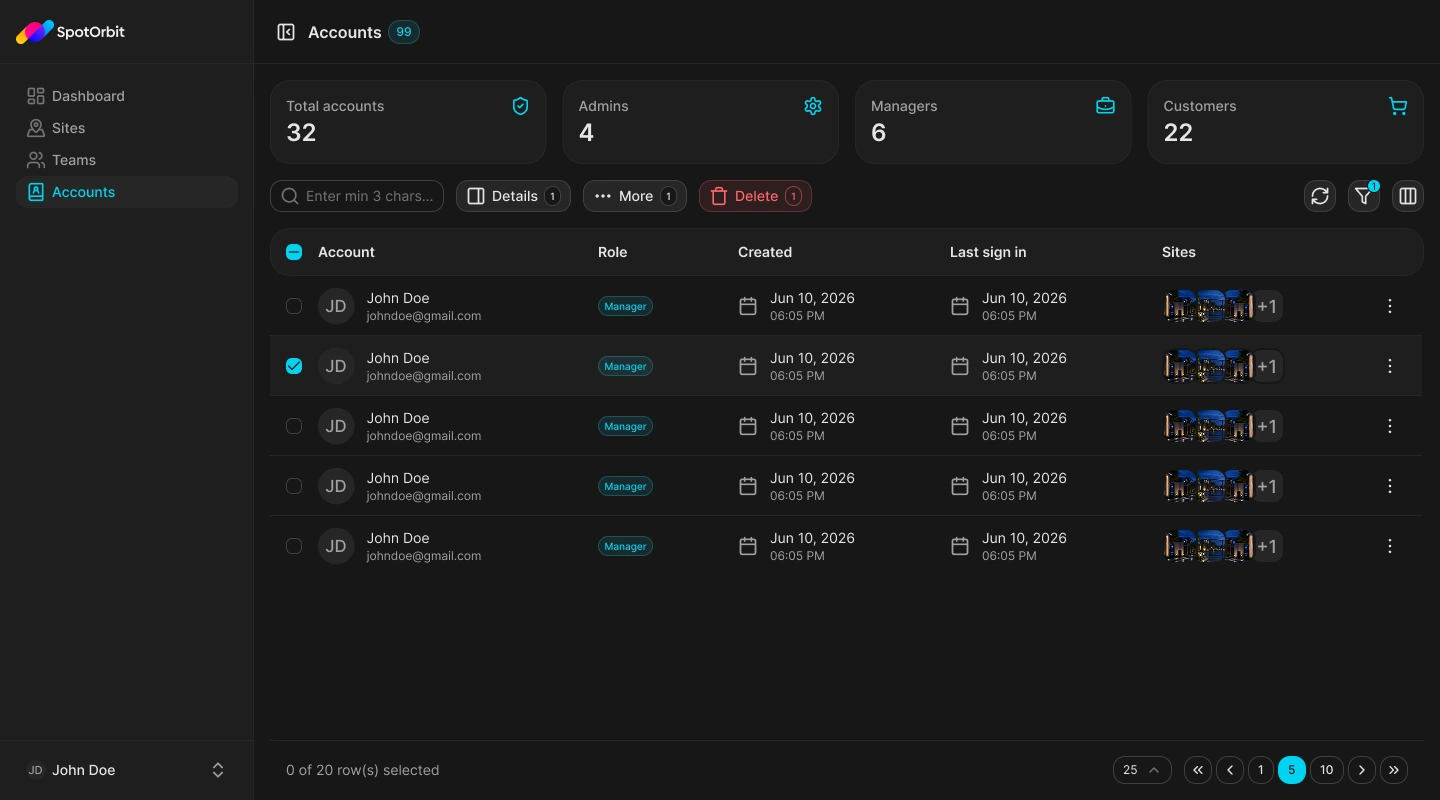Viewport: 1440px width, 800px height.
Task: Go to Sites in the sidebar
Action: coord(127,128)
